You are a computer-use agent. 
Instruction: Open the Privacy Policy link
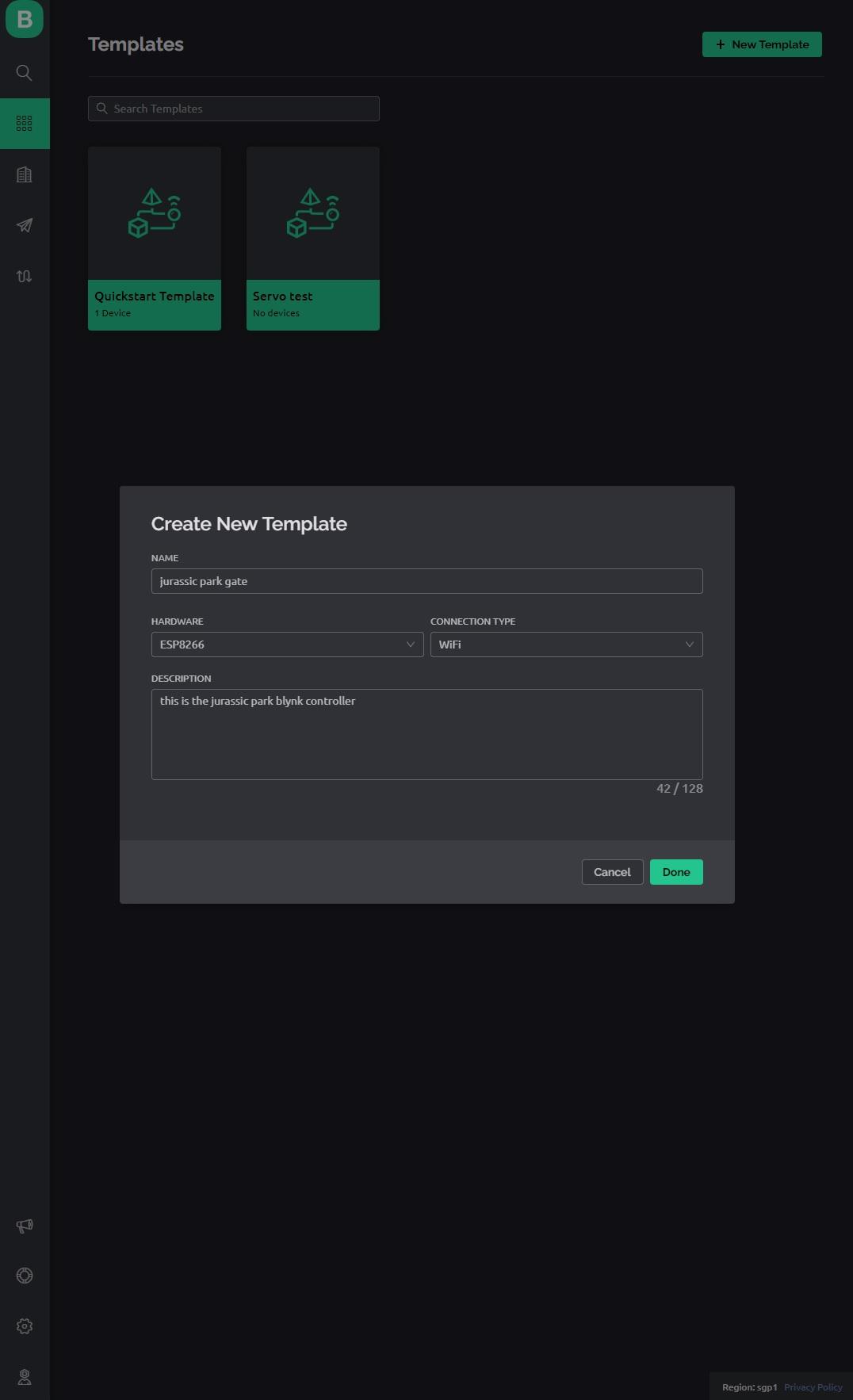813,1387
